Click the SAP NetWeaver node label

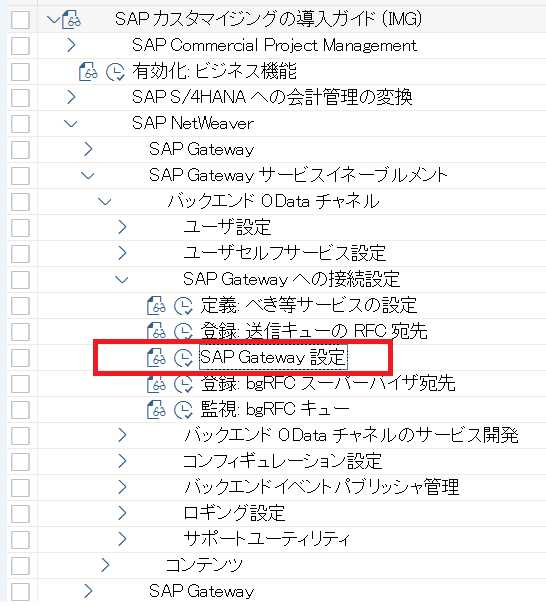[x=193, y=123]
